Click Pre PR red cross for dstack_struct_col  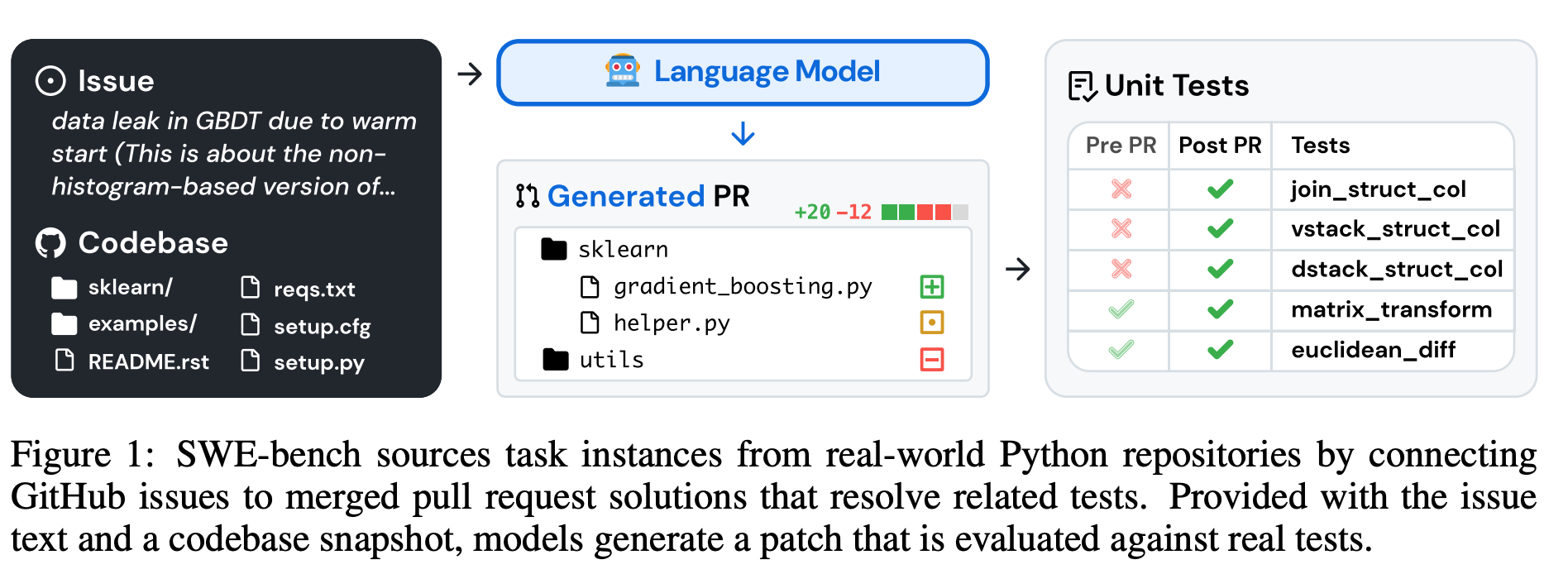(x=1121, y=269)
